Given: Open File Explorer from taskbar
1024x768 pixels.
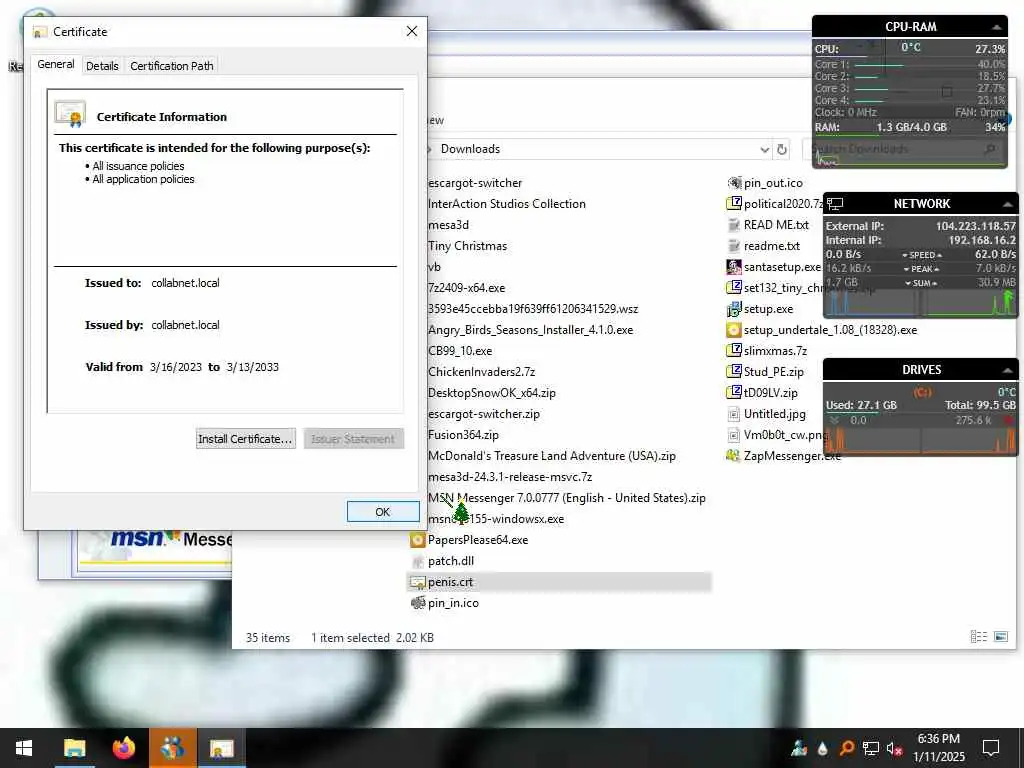Looking at the screenshot, I should click(x=74, y=748).
